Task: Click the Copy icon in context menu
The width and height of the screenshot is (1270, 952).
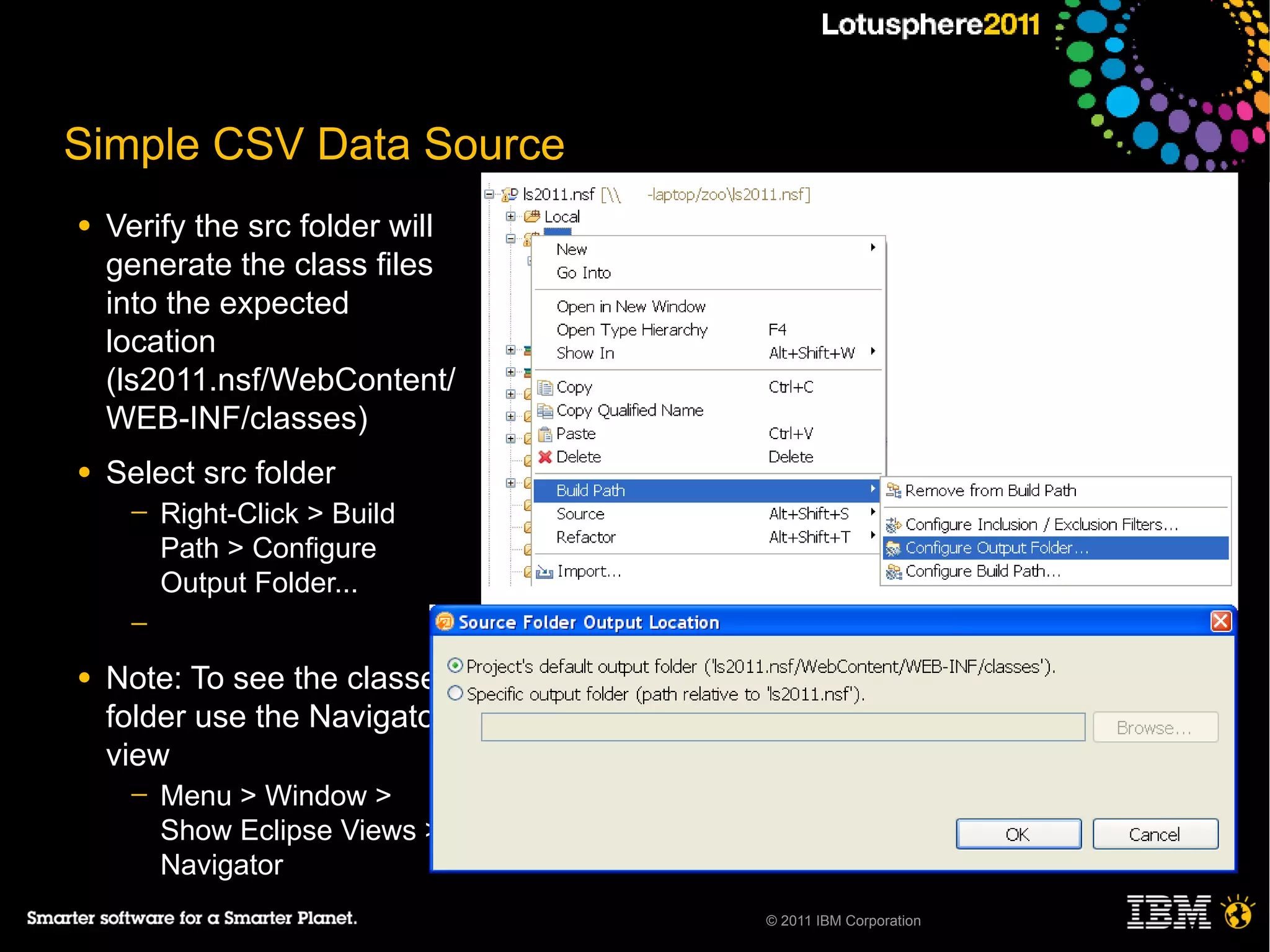Action: point(545,388)
